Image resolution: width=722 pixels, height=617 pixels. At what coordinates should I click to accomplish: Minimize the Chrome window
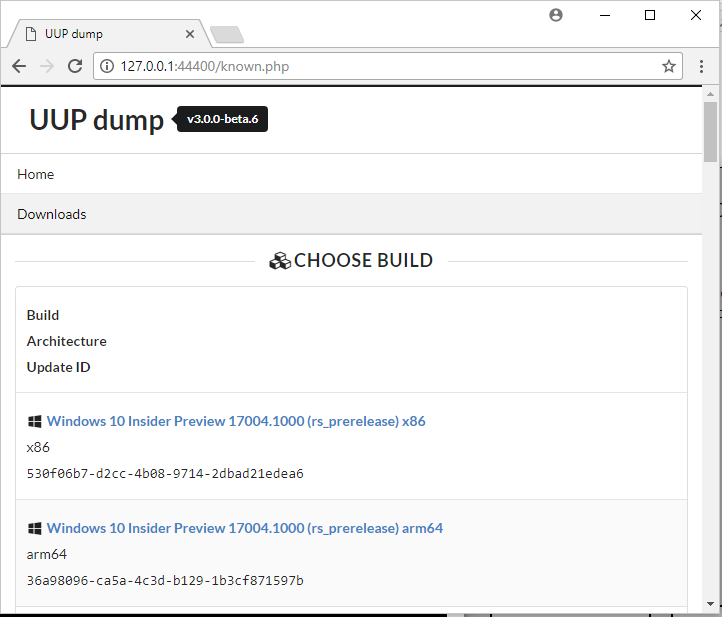[x=605, y=15]
